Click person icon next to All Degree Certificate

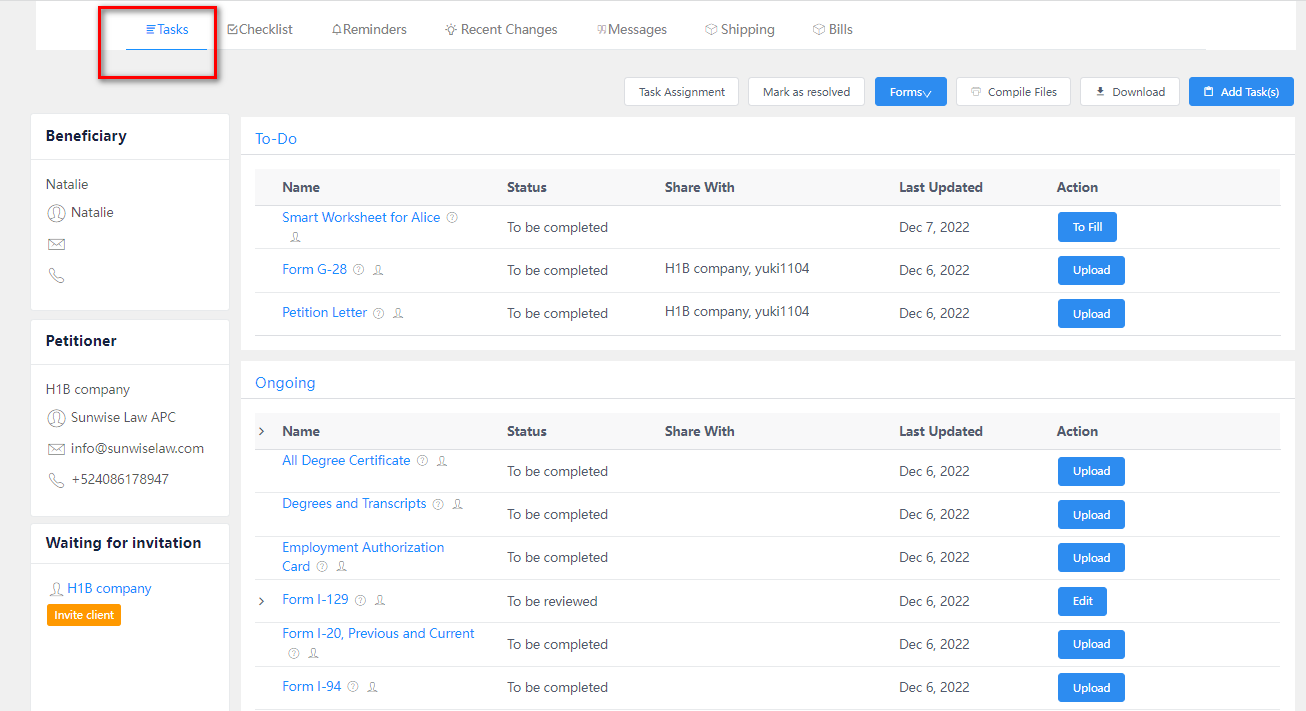pos(442,461)
